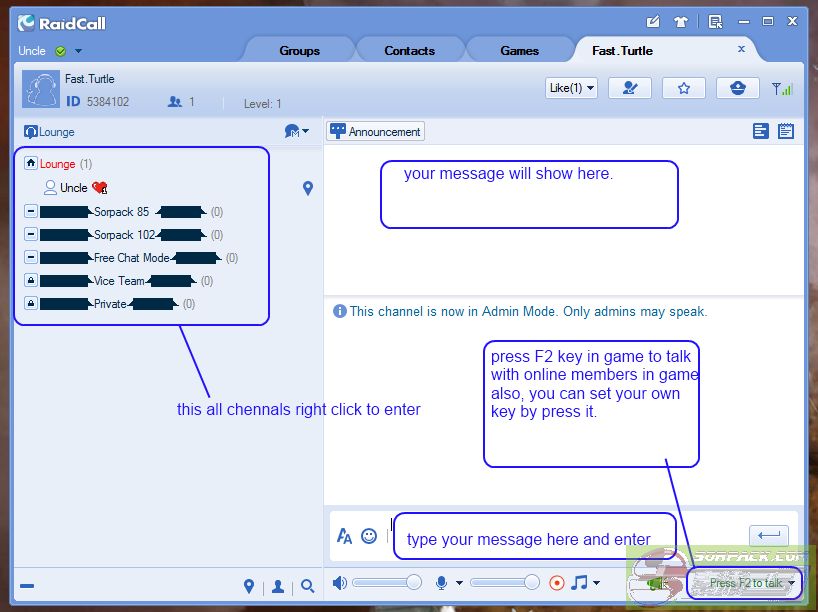Switch to the Groups tab
The height and width of the screenshot is (612, 818).
click(x=299, y=51)
